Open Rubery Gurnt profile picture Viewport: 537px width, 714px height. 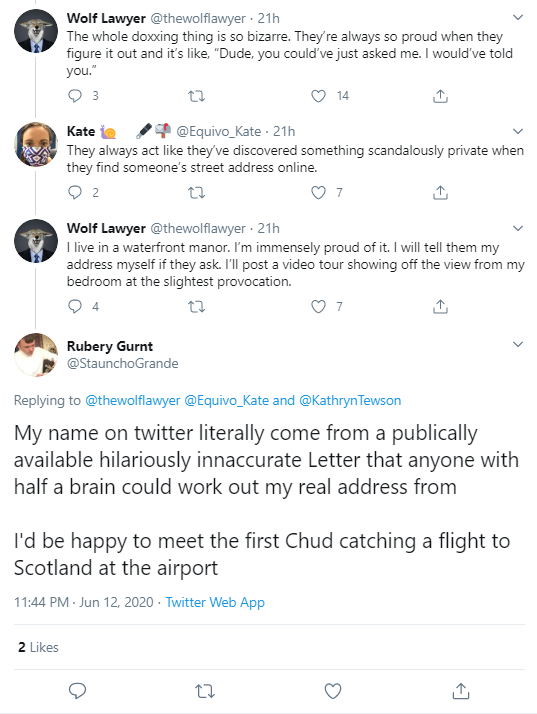(x=36, y=355)
